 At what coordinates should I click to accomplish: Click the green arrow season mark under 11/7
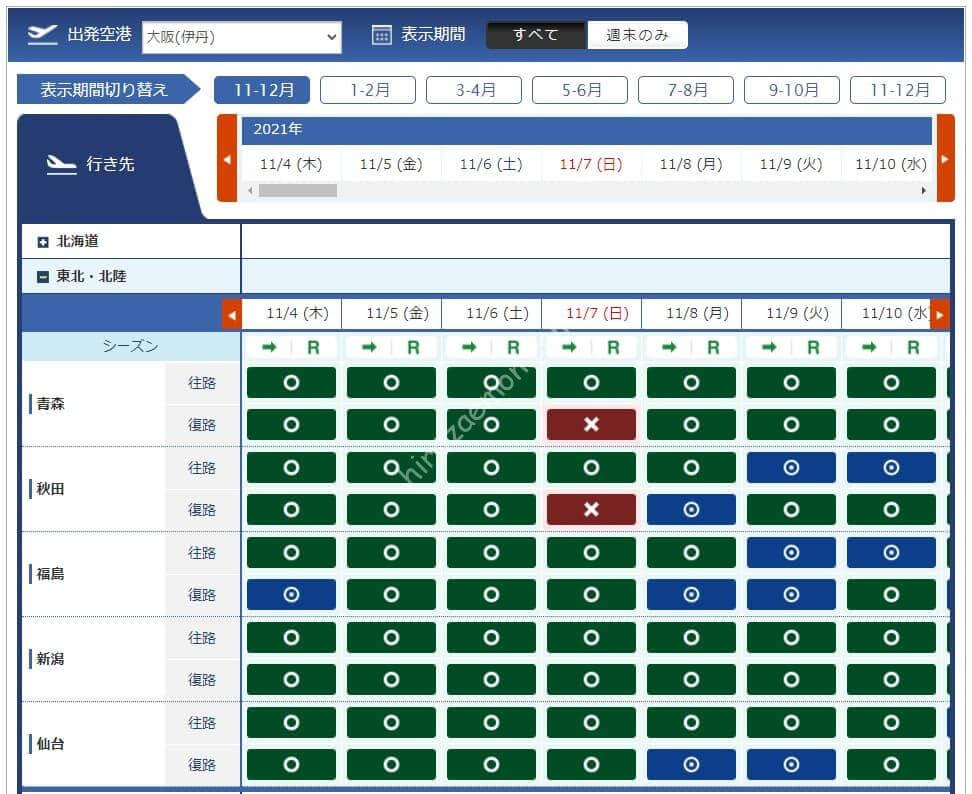tap(568, 347)
